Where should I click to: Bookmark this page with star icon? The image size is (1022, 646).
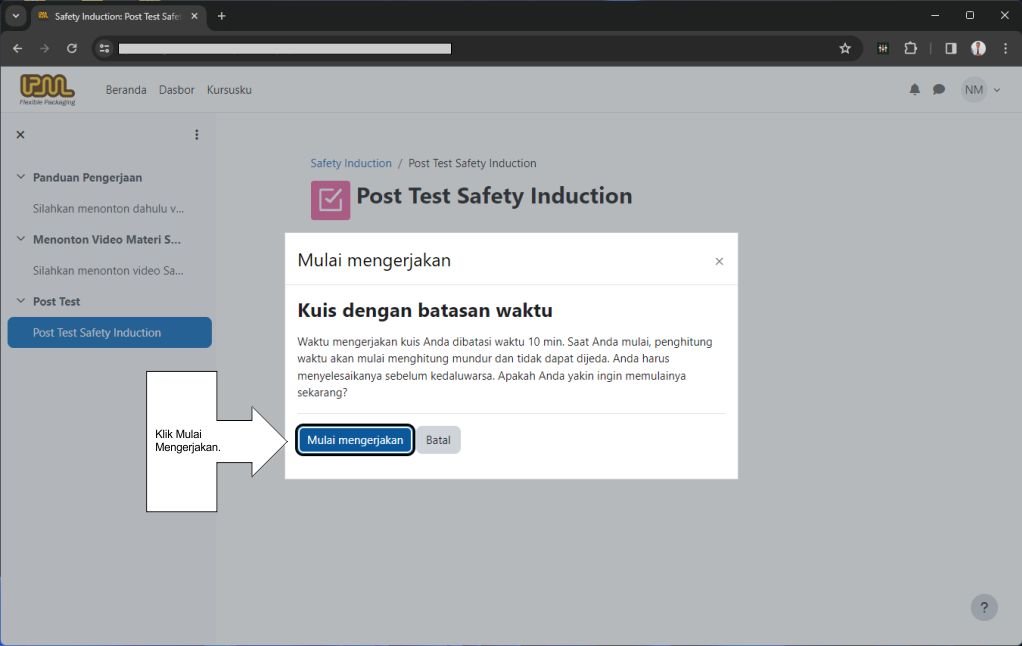(845, 48)
